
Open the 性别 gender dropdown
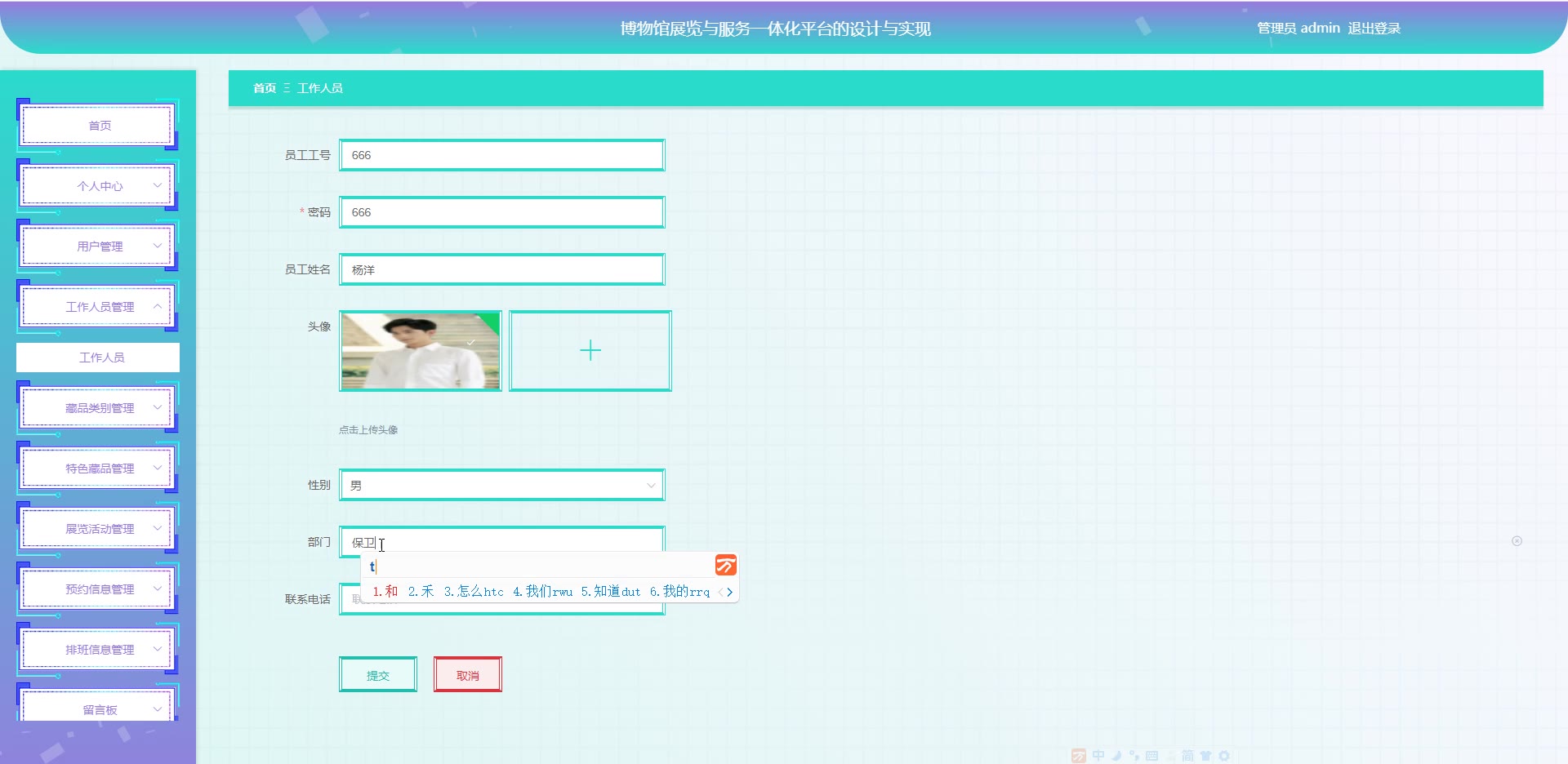pos(502,485)
